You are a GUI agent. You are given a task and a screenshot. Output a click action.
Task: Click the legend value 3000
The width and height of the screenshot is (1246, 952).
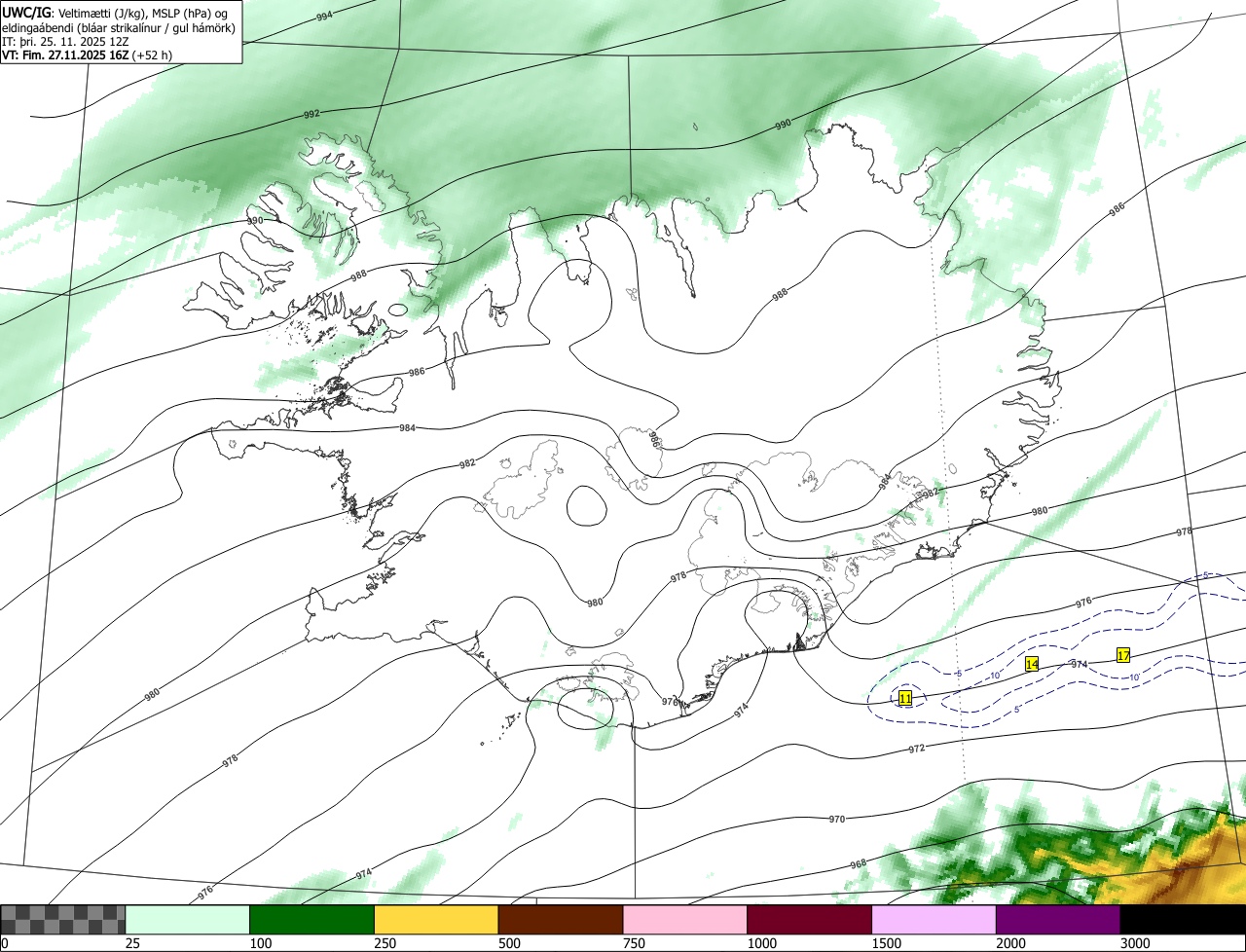coord(1135,943)
